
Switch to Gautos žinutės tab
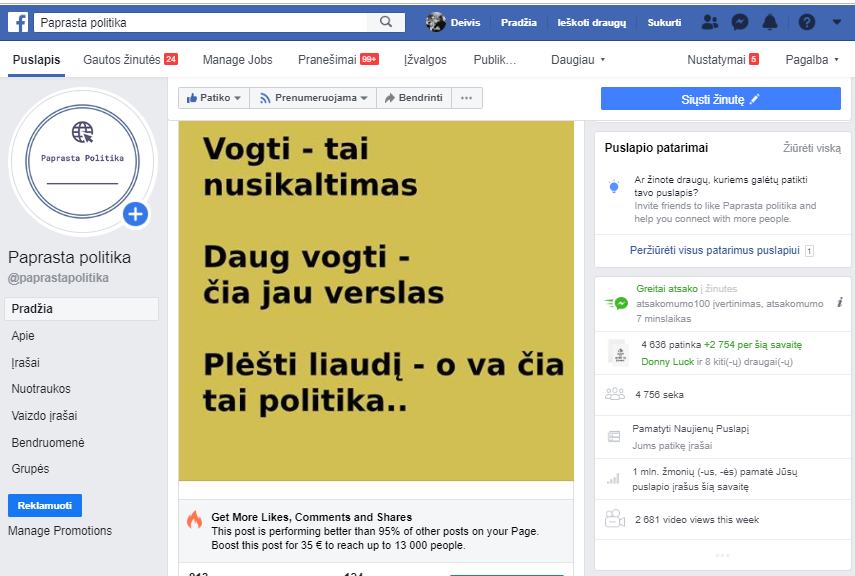pos(130,60)
